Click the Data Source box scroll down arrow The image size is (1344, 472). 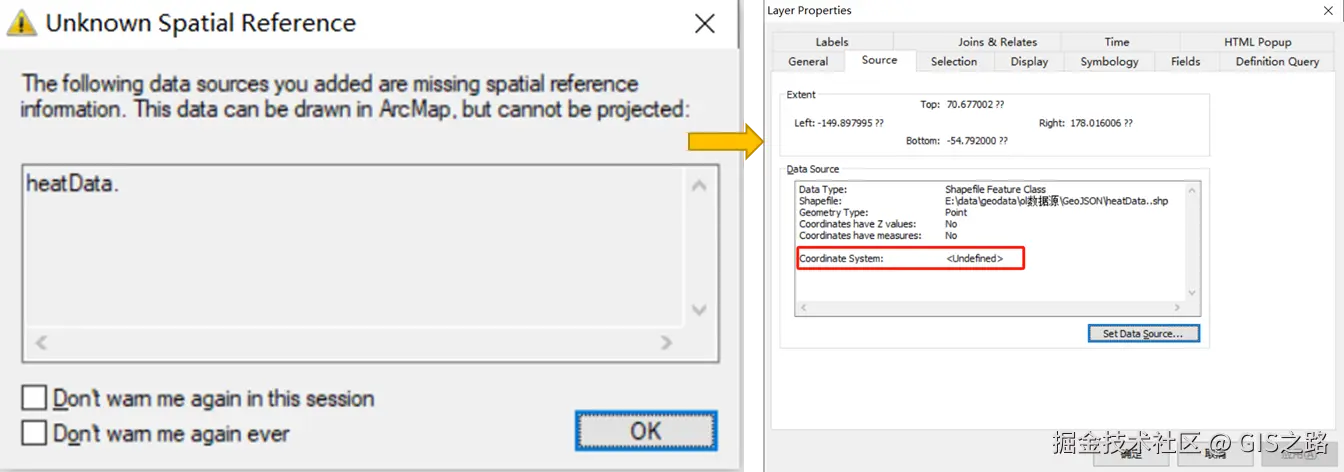click(1191, 293)
